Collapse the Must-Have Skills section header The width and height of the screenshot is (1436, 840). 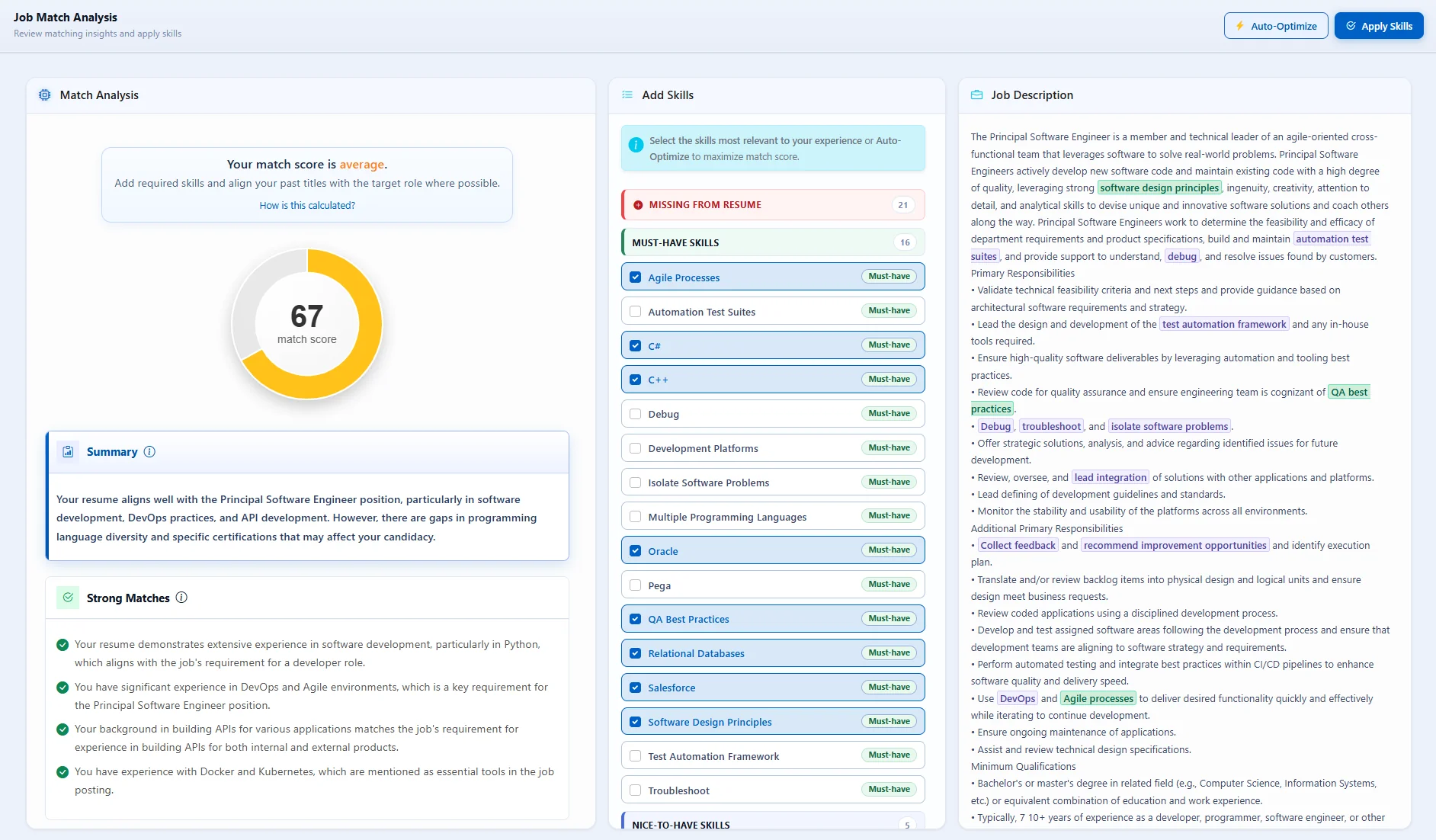(773, 242)
